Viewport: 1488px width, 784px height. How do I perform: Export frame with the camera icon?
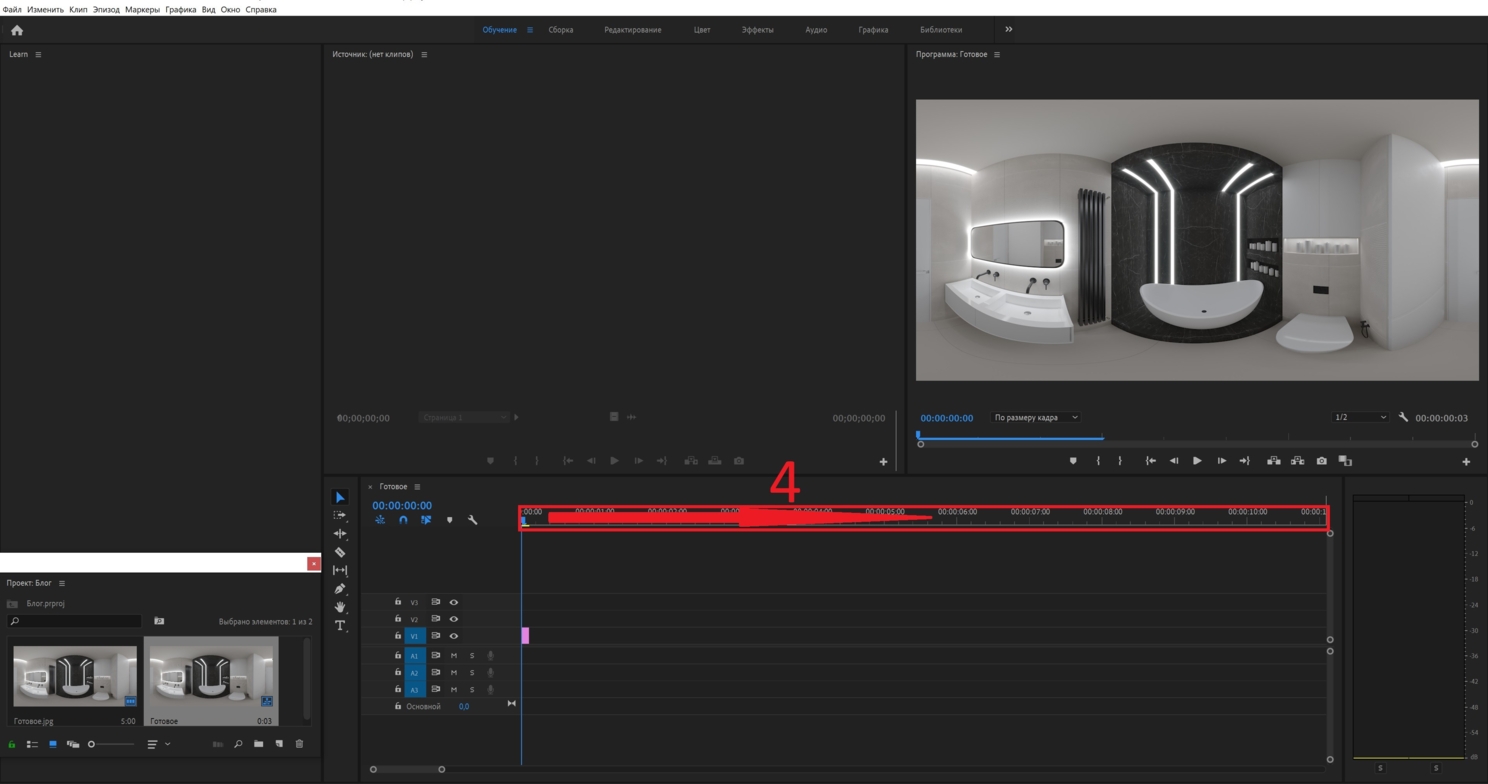pyautogui.click(x=1322, y=461)
